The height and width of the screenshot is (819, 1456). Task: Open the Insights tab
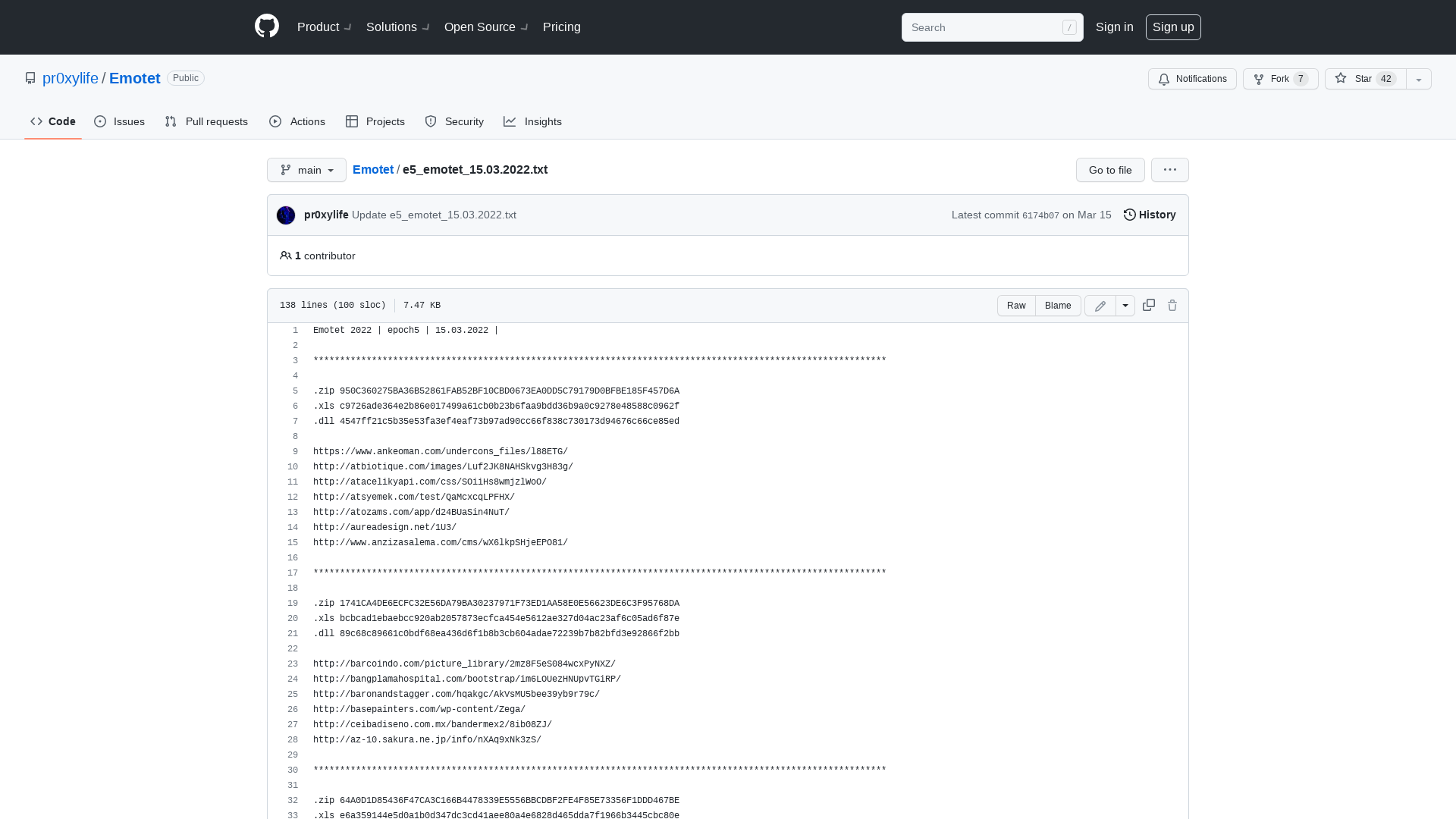533,121
